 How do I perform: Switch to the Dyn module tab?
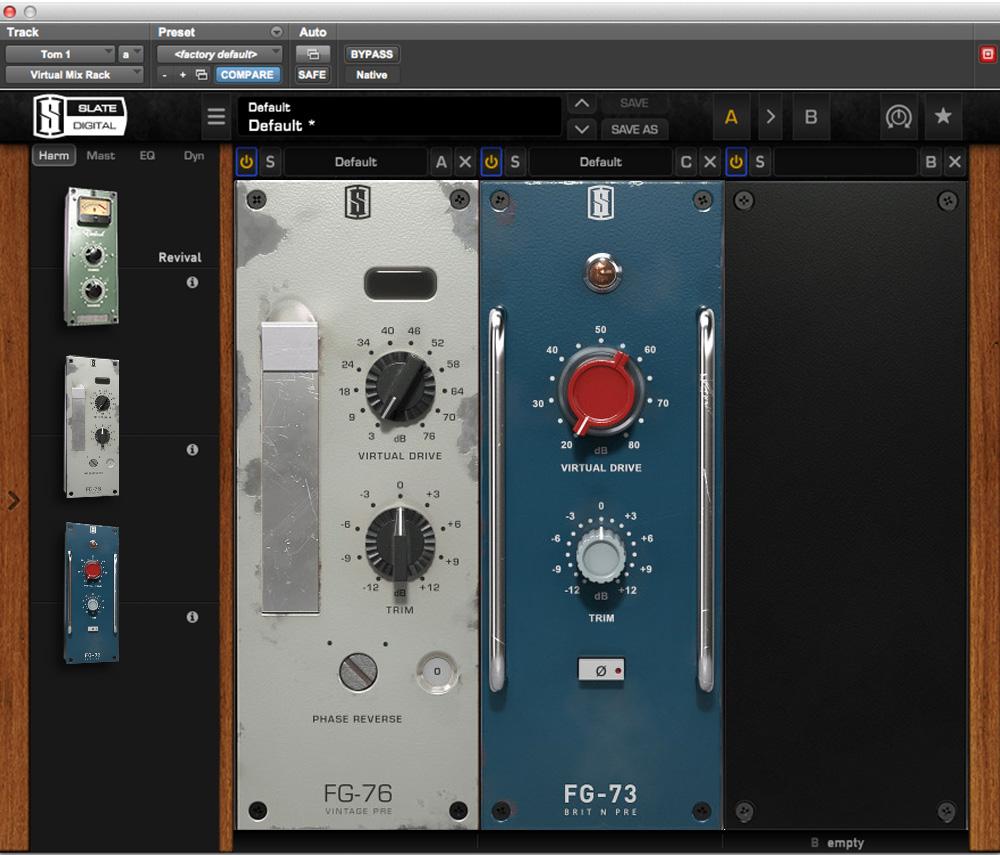[x=194, y=156]
